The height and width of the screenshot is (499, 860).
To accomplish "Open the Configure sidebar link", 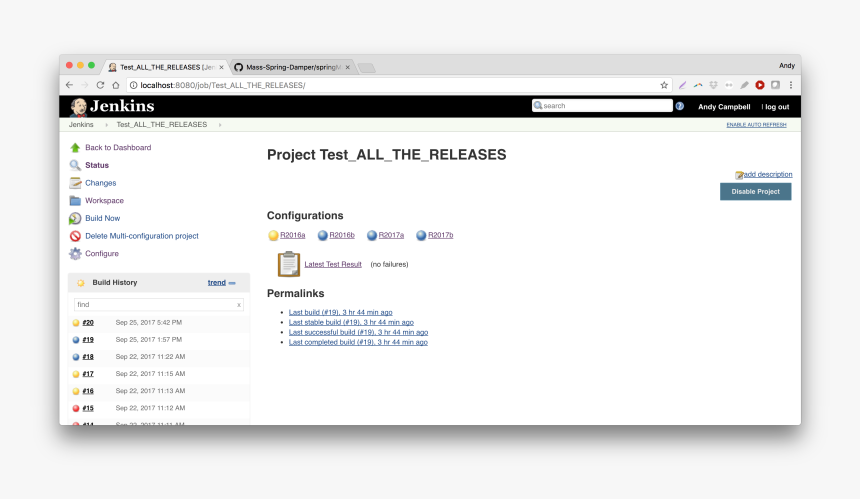I will click(101, 253).
